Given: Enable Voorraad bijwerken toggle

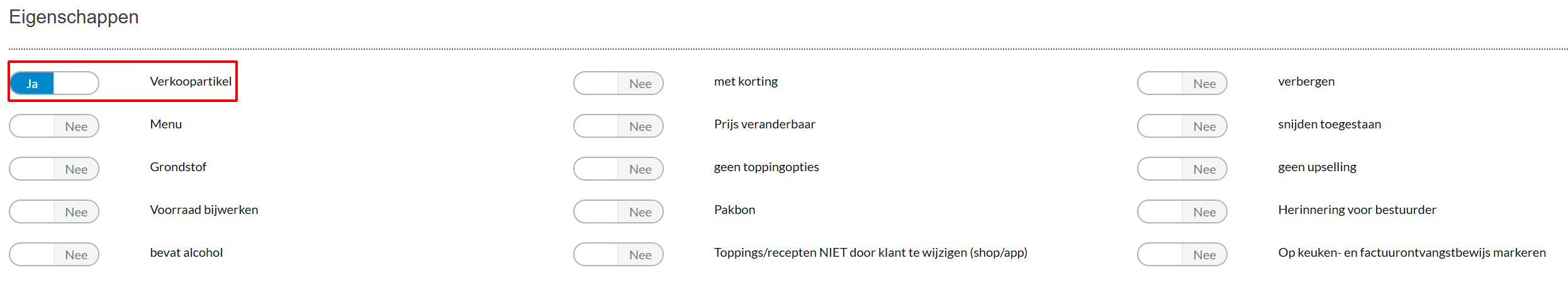Looking at the screenshot, I should [x=54, y=211].
